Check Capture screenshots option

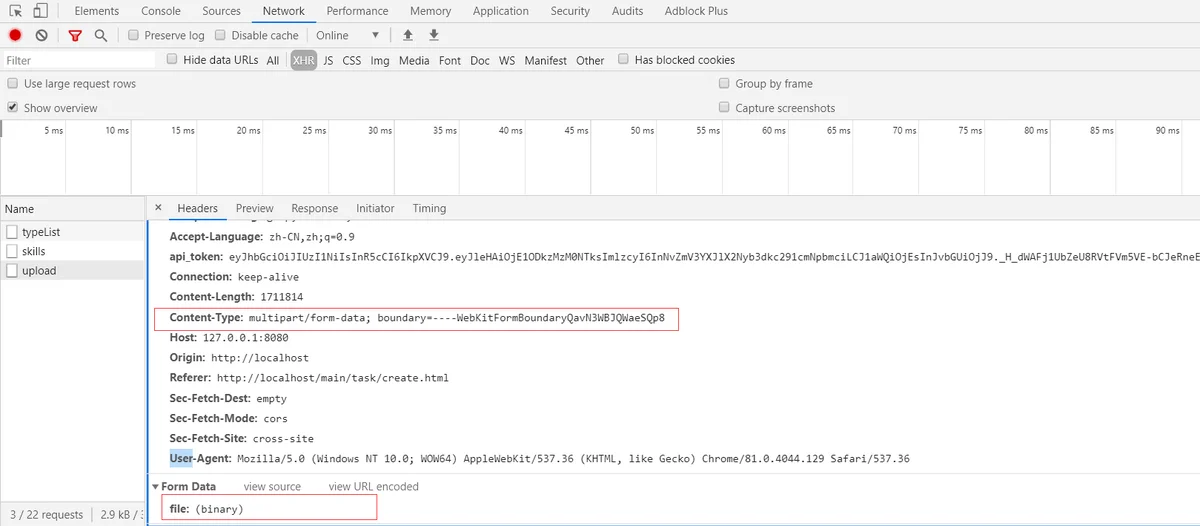pos(725,107)
